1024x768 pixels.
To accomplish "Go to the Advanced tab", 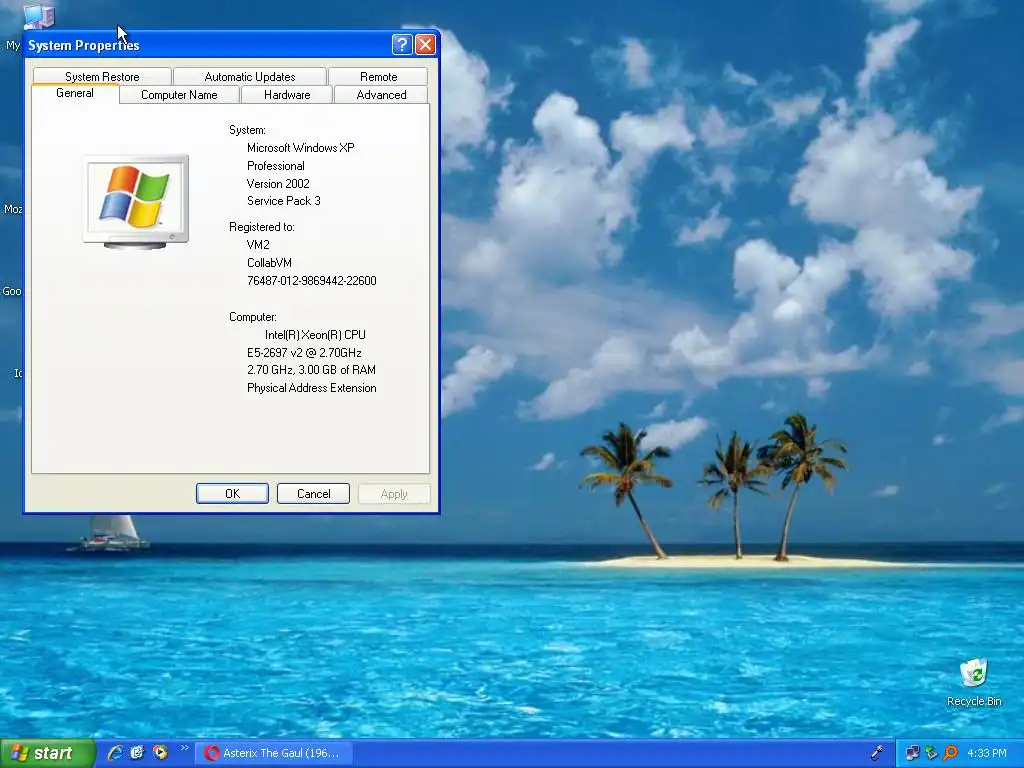I will (381, 95).
